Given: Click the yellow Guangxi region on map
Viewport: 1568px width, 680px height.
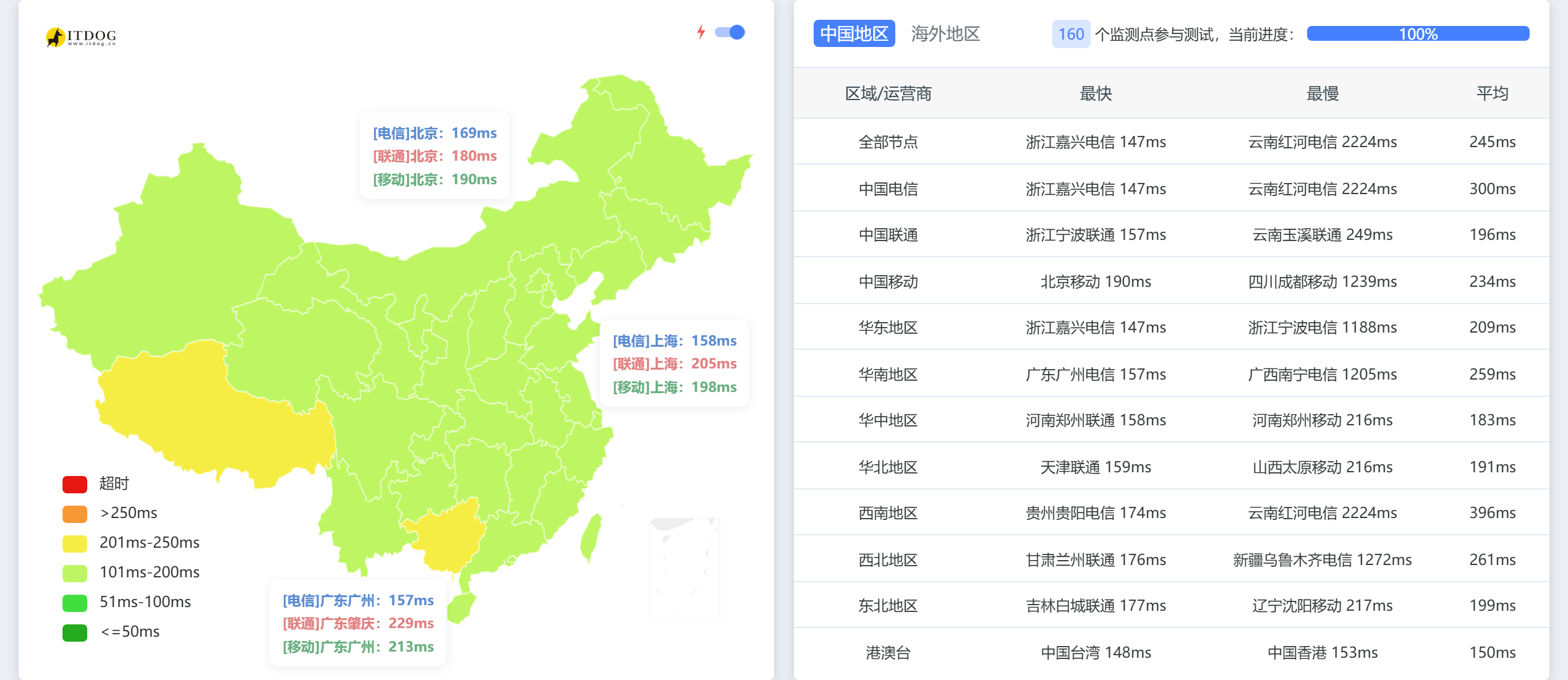Looking at the screenshot, I should click(448, 537).
